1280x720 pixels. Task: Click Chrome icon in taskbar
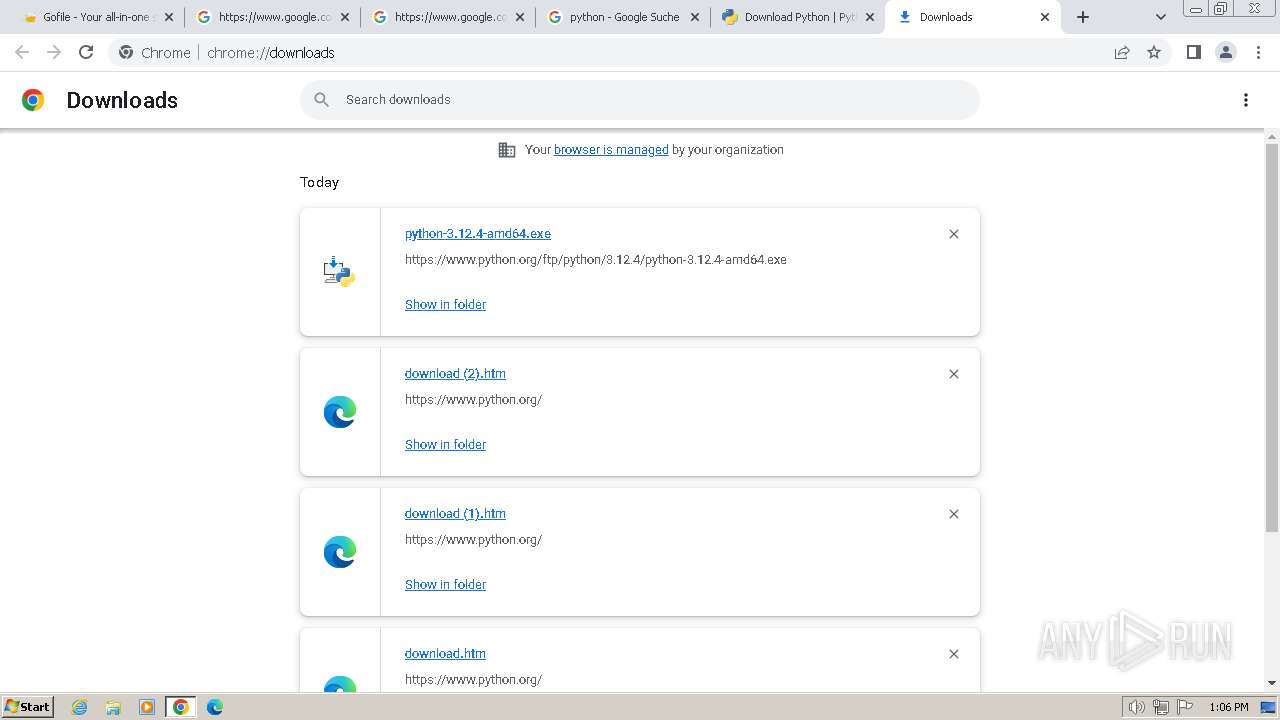click(181, 707)
